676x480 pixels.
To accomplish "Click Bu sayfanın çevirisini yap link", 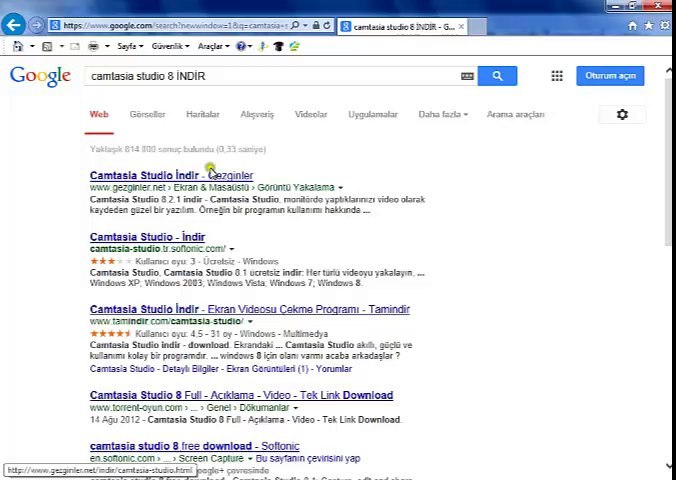I will coord(308,458).
